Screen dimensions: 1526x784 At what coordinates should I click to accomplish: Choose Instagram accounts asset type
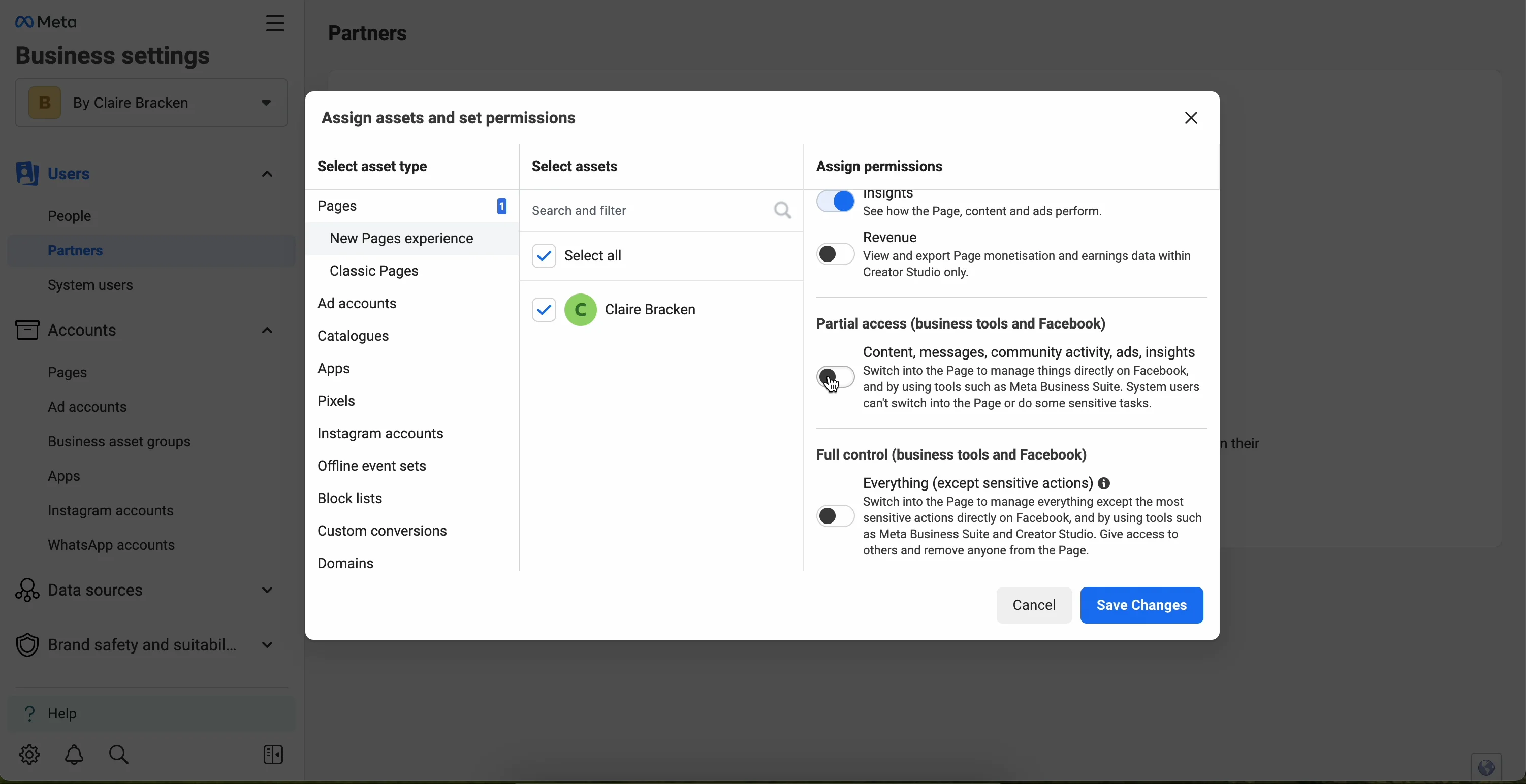[380, 434]
